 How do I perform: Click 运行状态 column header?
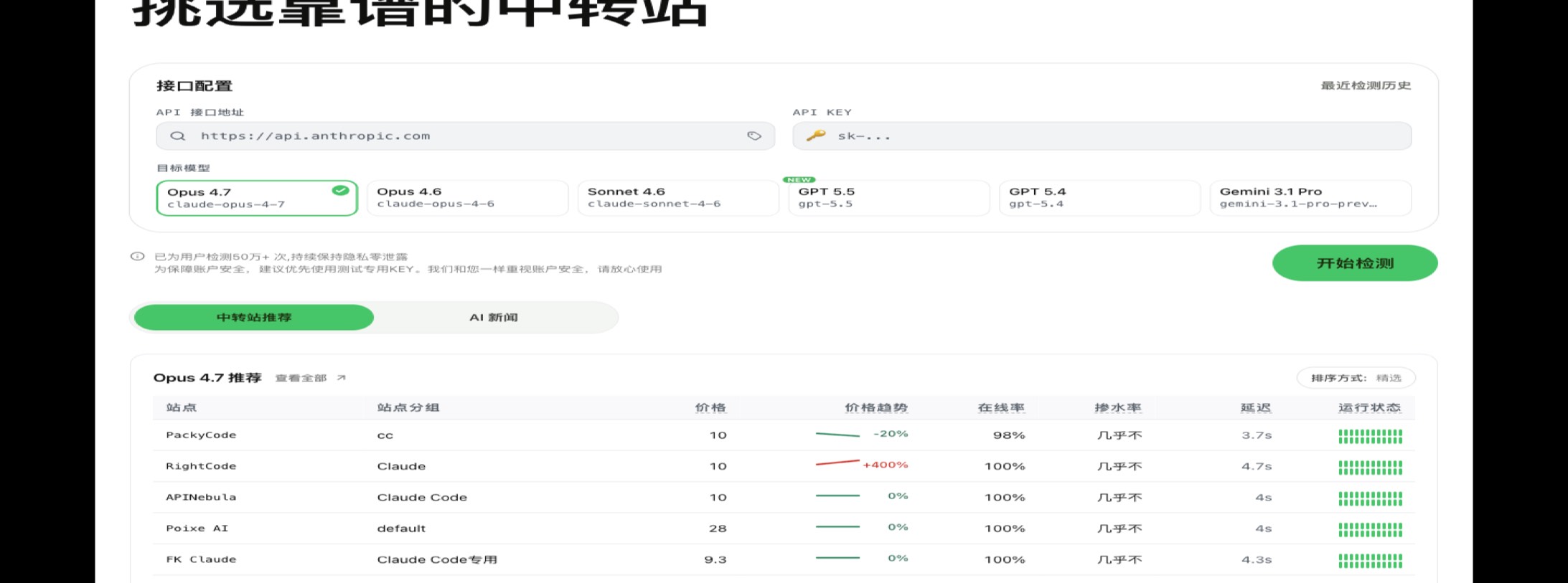1370,407
